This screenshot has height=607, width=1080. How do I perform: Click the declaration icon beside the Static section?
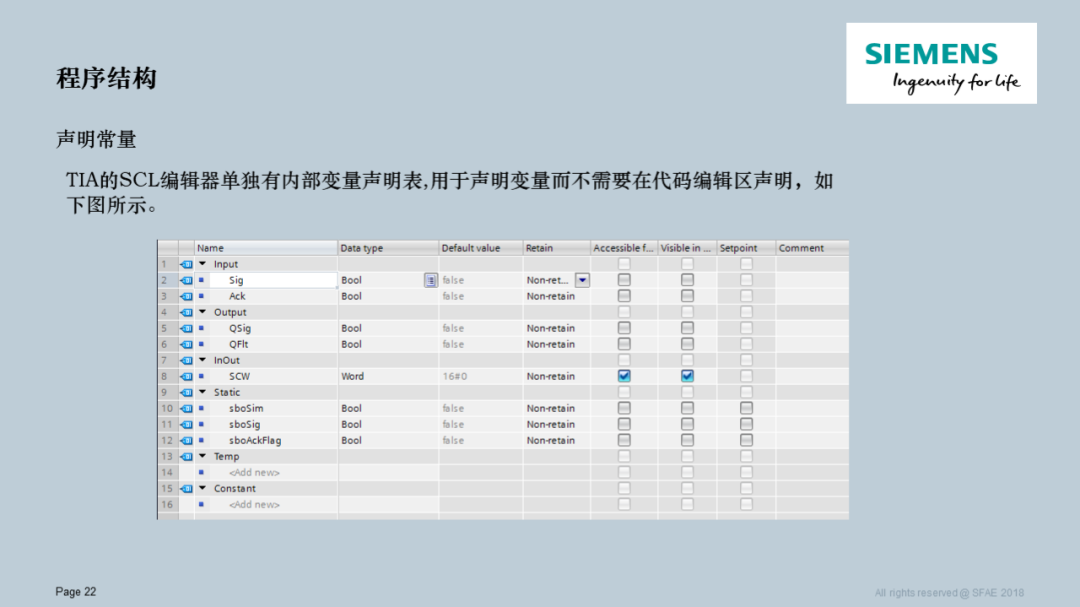click(x=186, y=392)
